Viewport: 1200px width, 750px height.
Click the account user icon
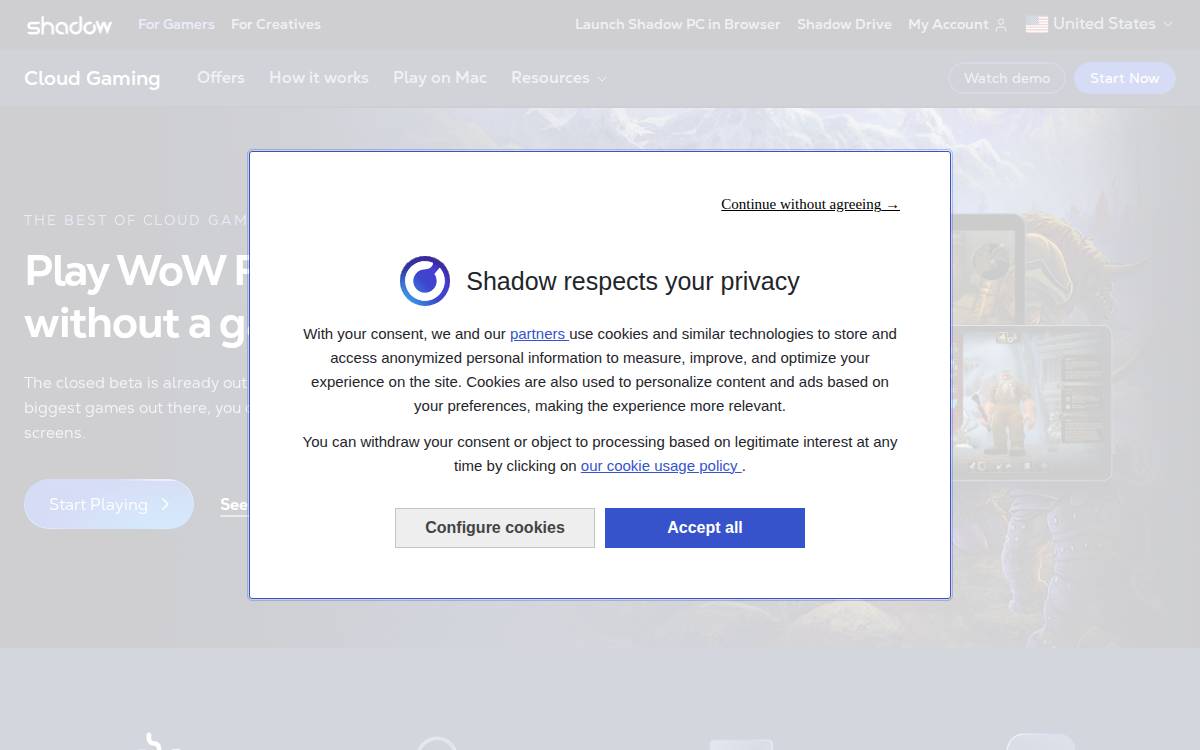1001,24
